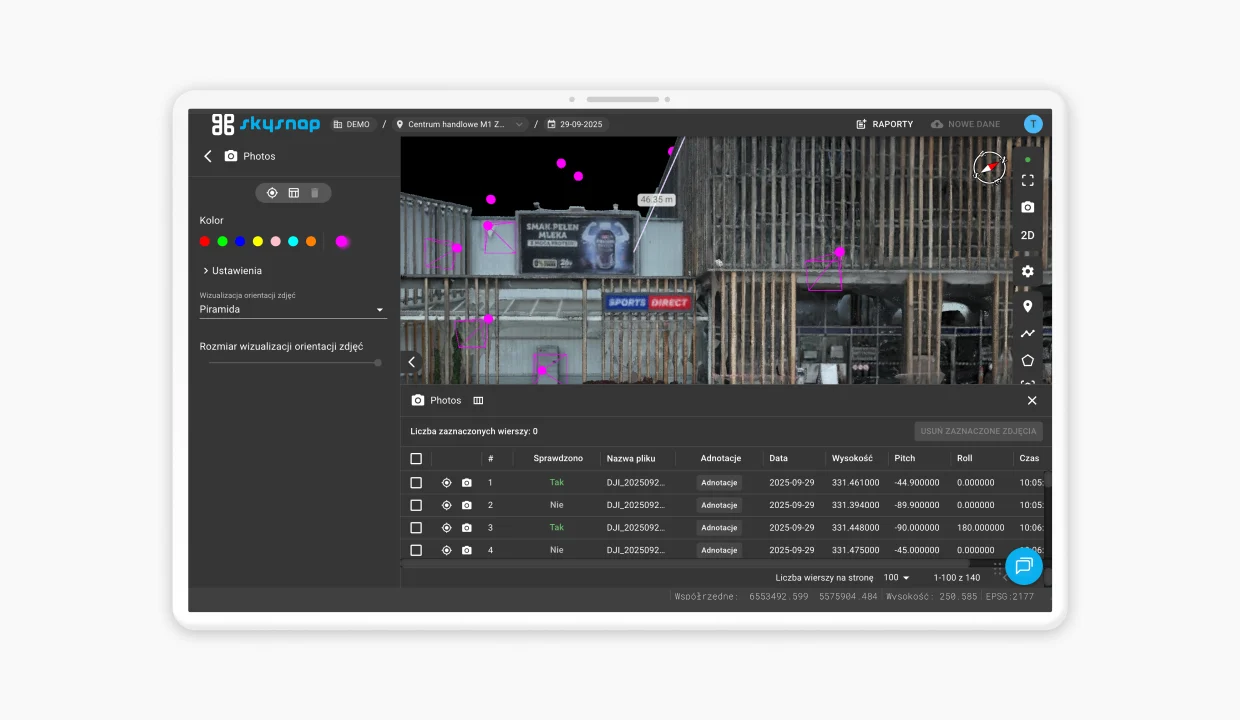The height and width of the screenshot is (720, 1240).
Task: Check the box for photo row 2
Action: coord(416,505)
